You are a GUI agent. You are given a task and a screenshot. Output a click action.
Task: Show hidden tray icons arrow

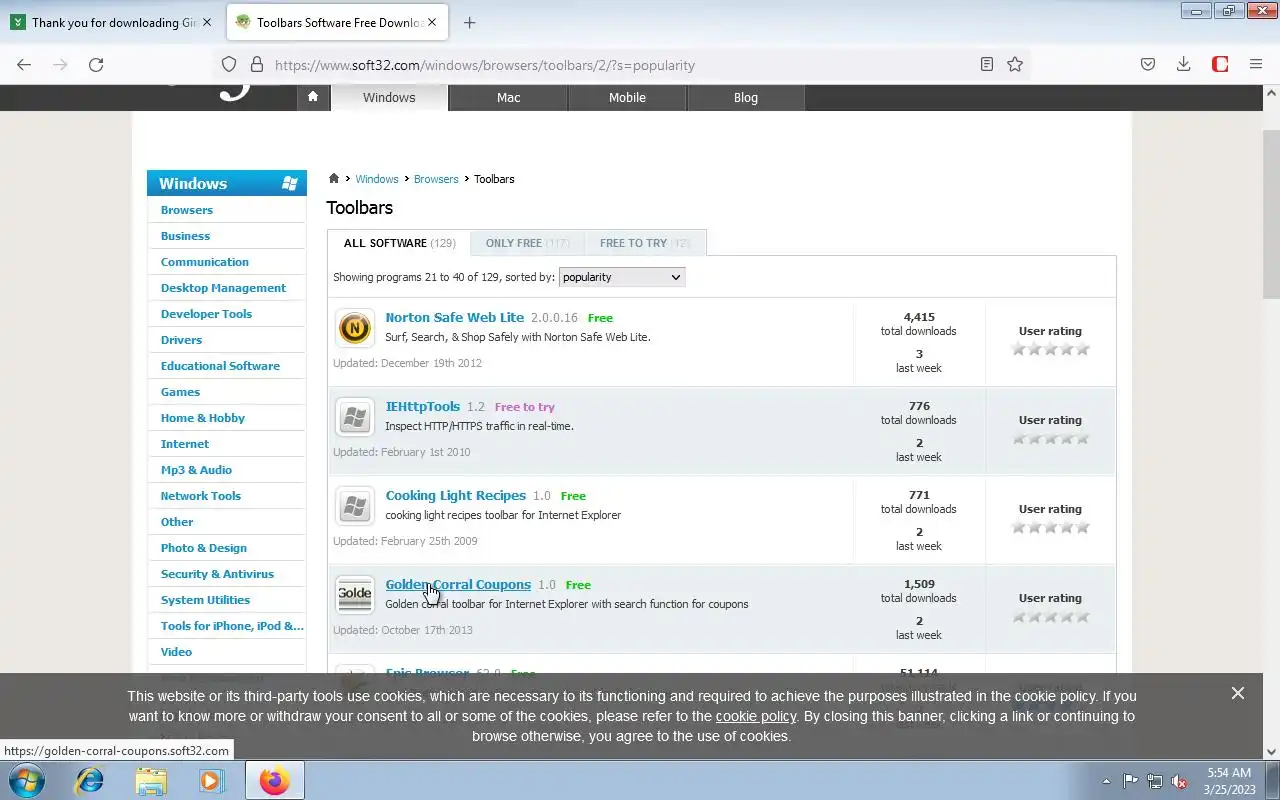[1106, 781]
